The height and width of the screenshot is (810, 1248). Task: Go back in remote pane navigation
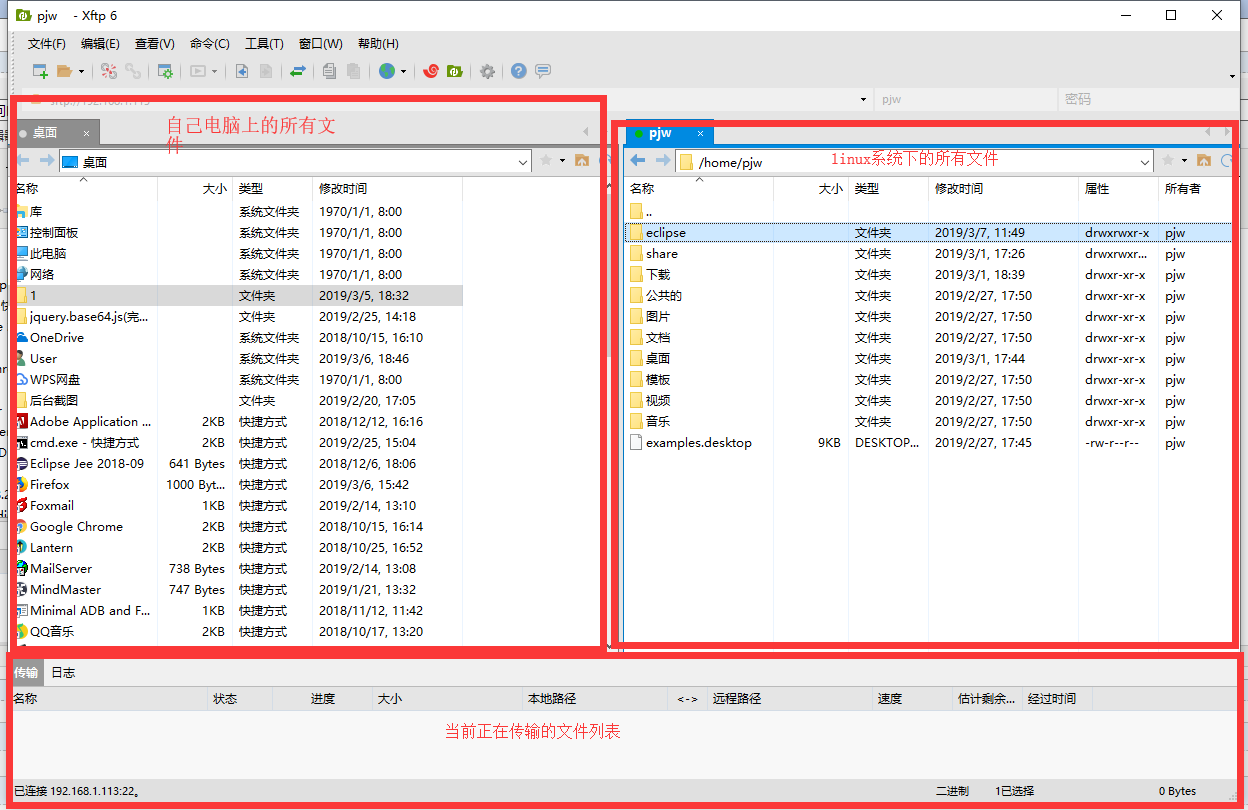(x=637, y=159)
